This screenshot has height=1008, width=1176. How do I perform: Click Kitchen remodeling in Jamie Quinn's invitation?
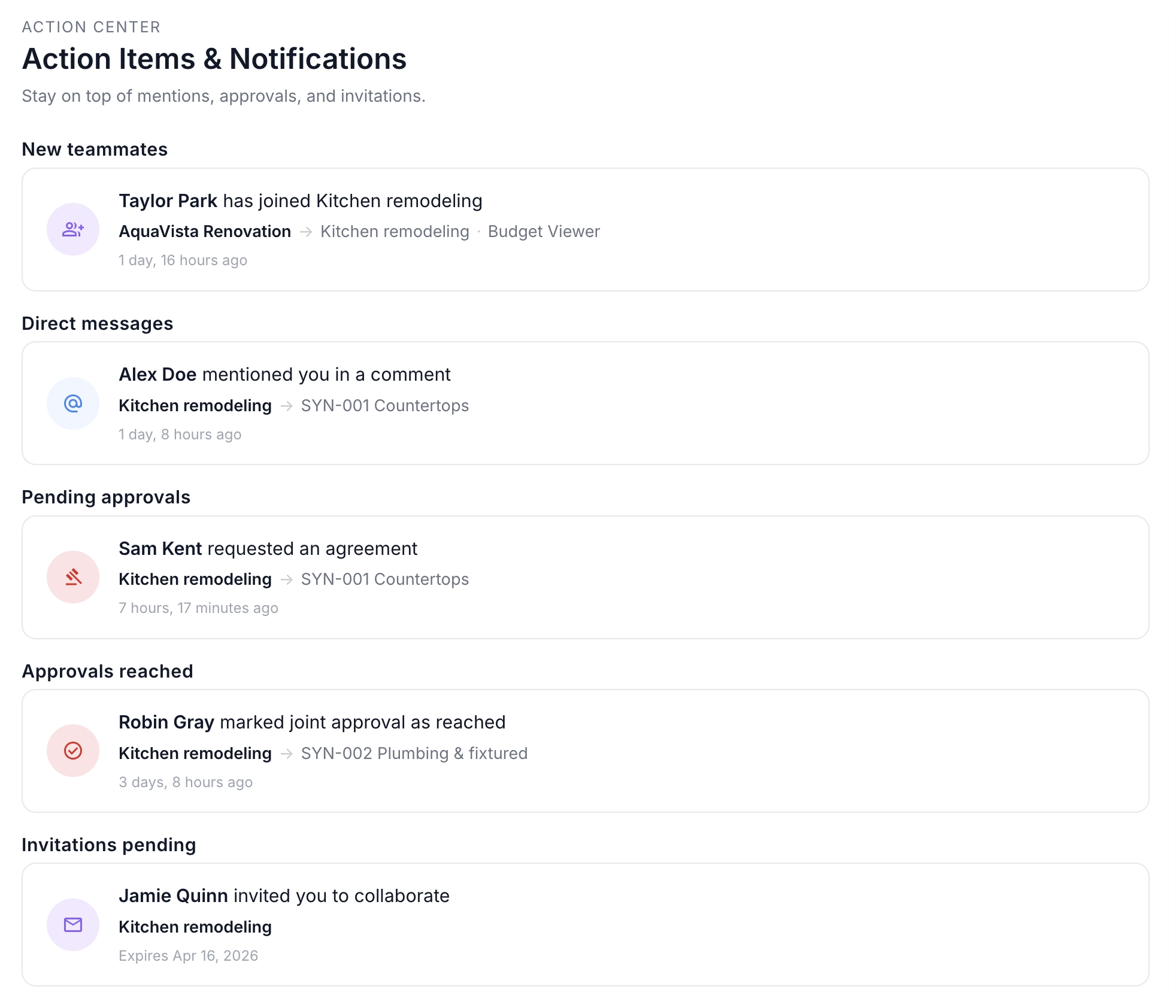point(195,927)
